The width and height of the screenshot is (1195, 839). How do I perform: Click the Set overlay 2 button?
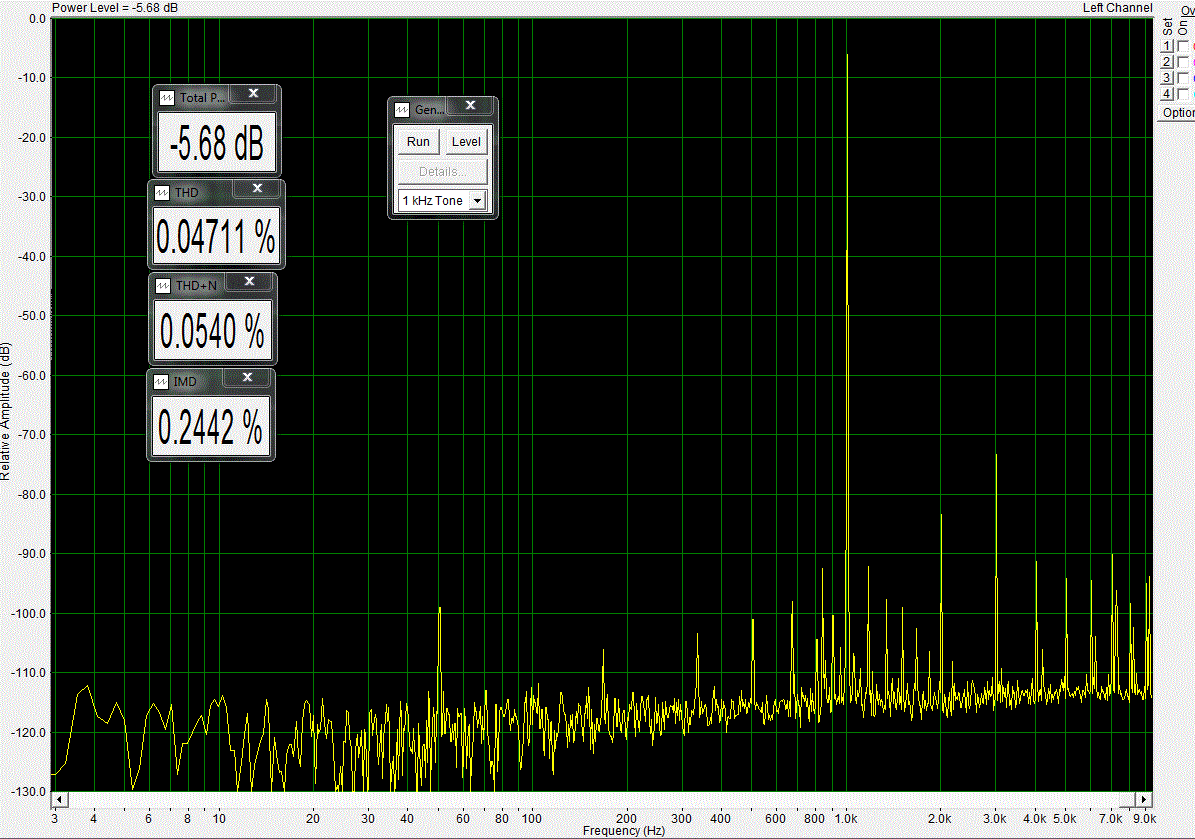click(x=1167, y=62)
